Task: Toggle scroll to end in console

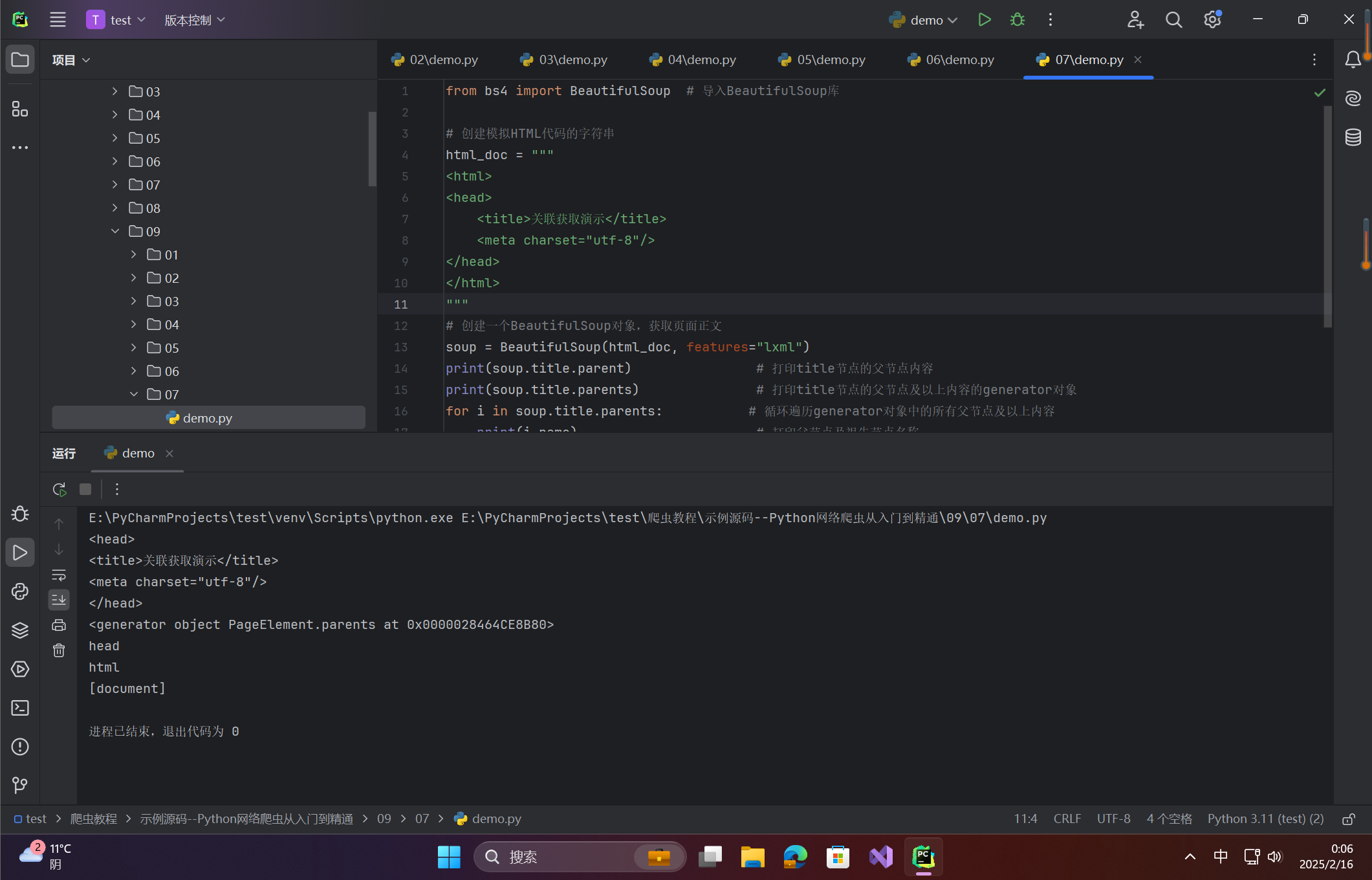Action: click(59, 600)
